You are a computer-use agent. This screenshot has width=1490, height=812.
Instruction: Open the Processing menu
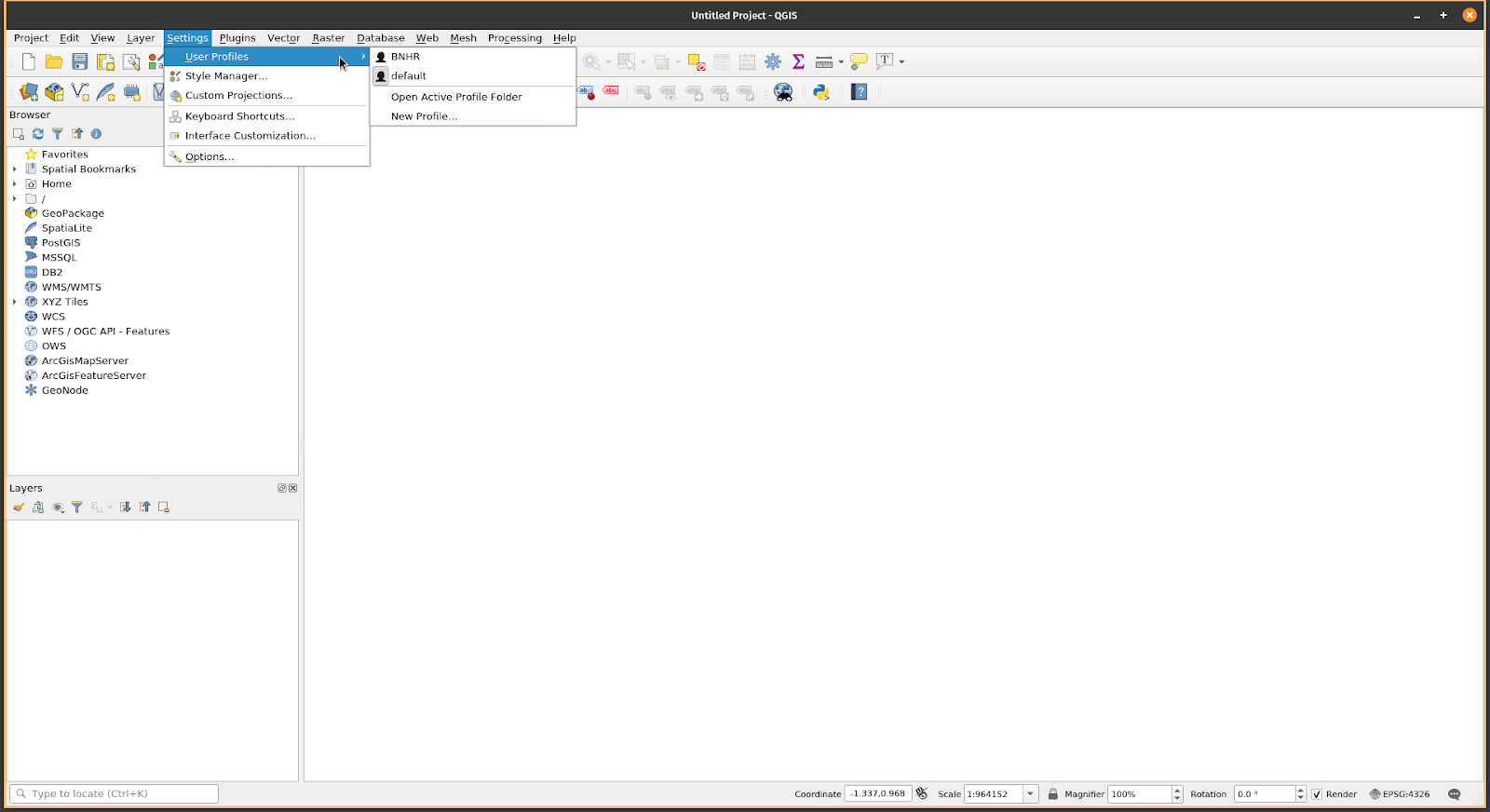[x=514, y=38]
